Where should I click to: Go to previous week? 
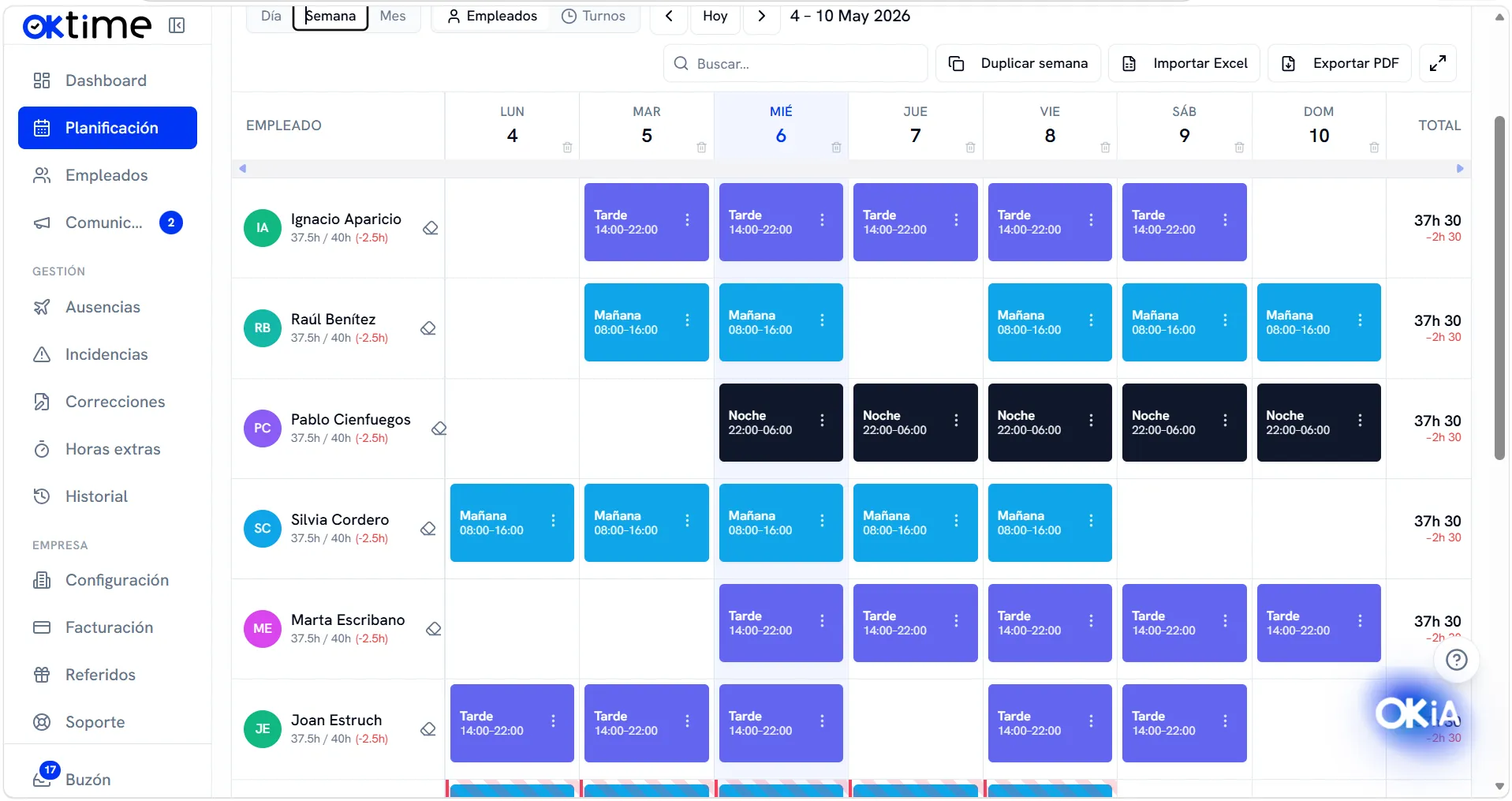click(x=669, y=16)
